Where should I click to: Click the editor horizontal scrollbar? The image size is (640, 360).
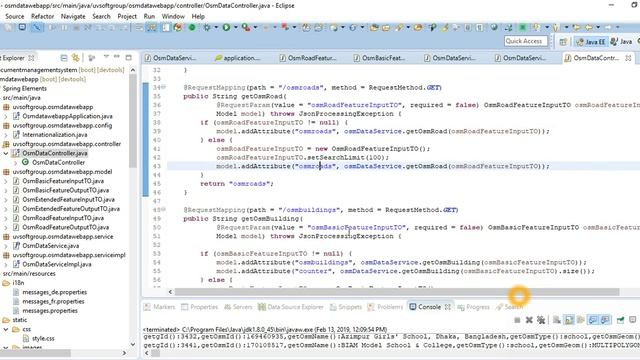click(x=397, y=292)
